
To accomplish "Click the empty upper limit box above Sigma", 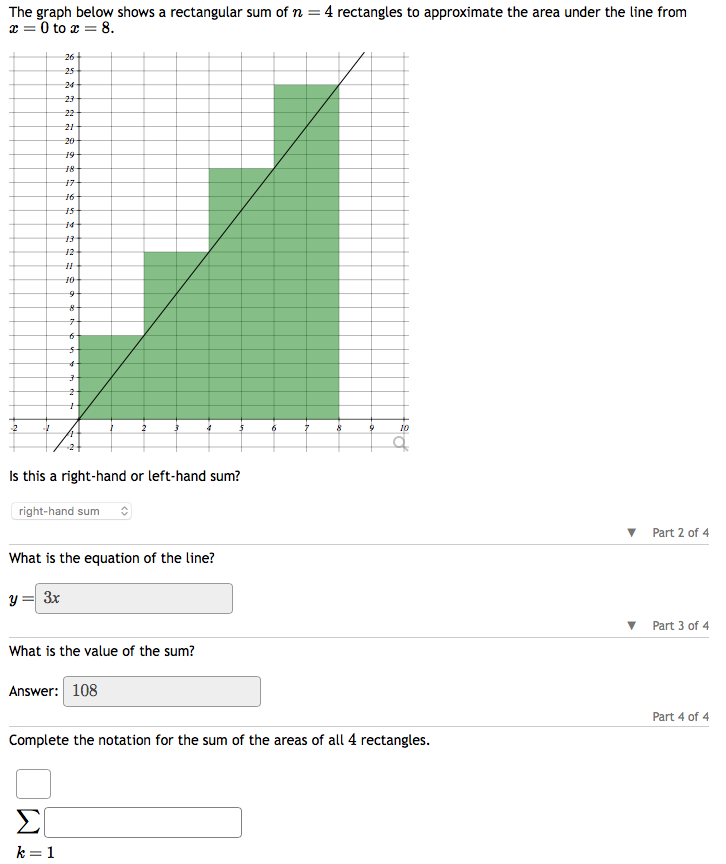I will [32, 784].
